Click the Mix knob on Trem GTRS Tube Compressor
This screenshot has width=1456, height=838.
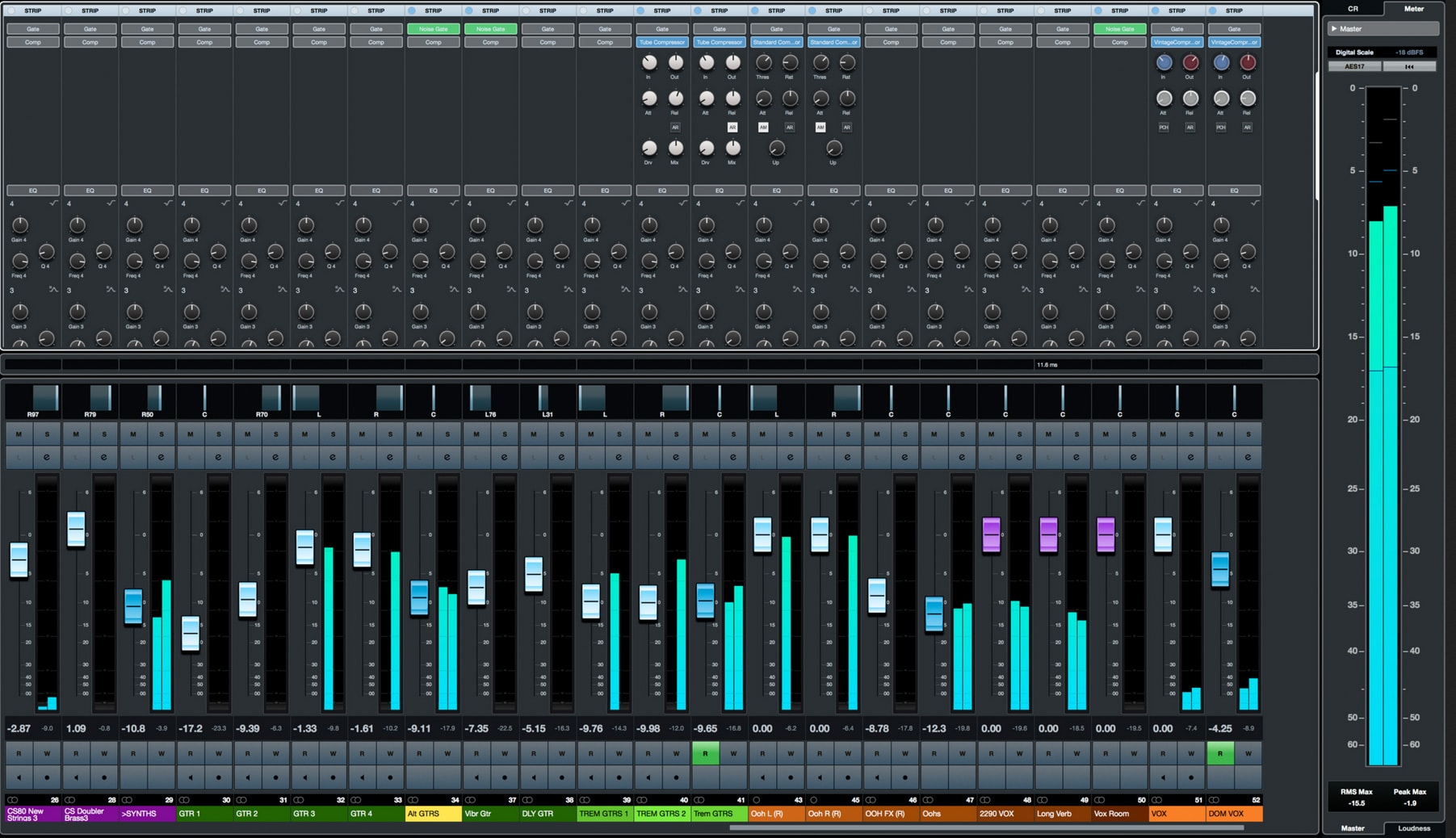click(732, 148)
